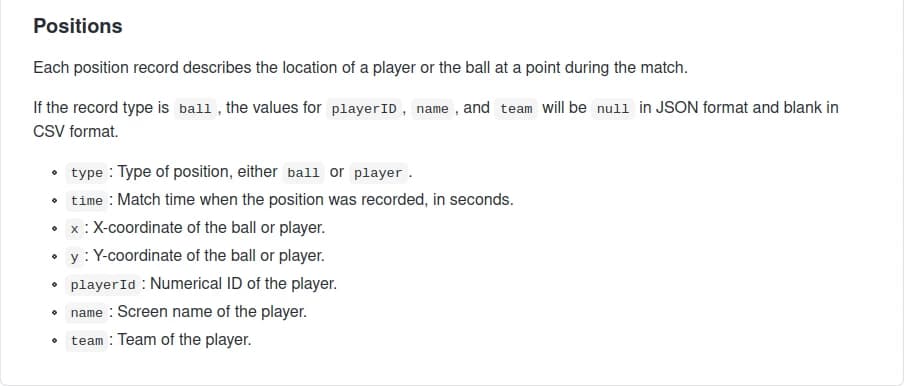Click the 'Numerical ID of the player' text
The width and height of the screenshot is (907, 386).
click(x=244, y=284)
